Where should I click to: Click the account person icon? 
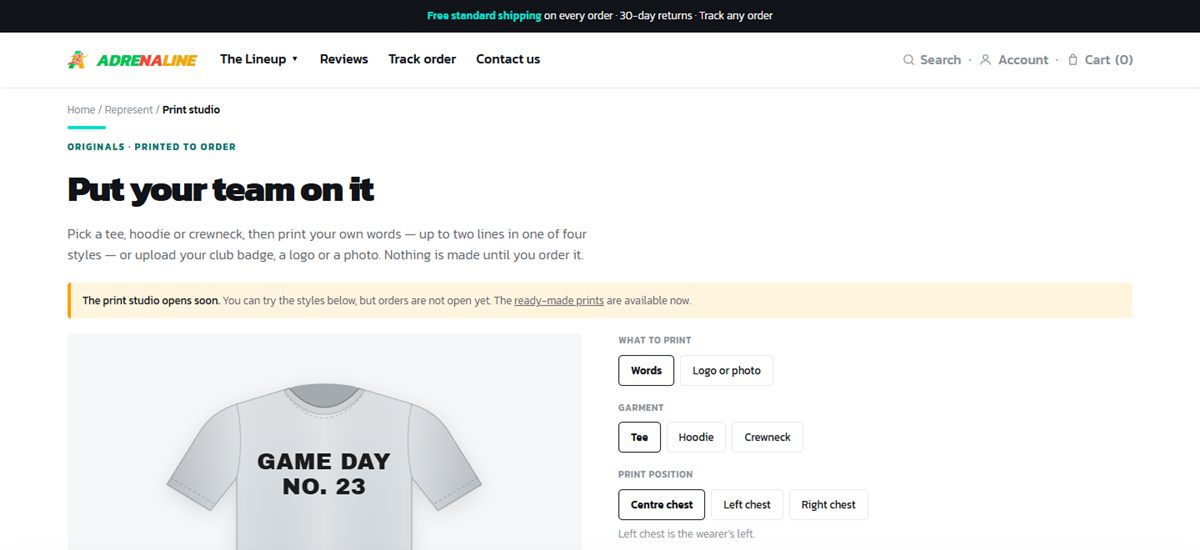[985, 60]
